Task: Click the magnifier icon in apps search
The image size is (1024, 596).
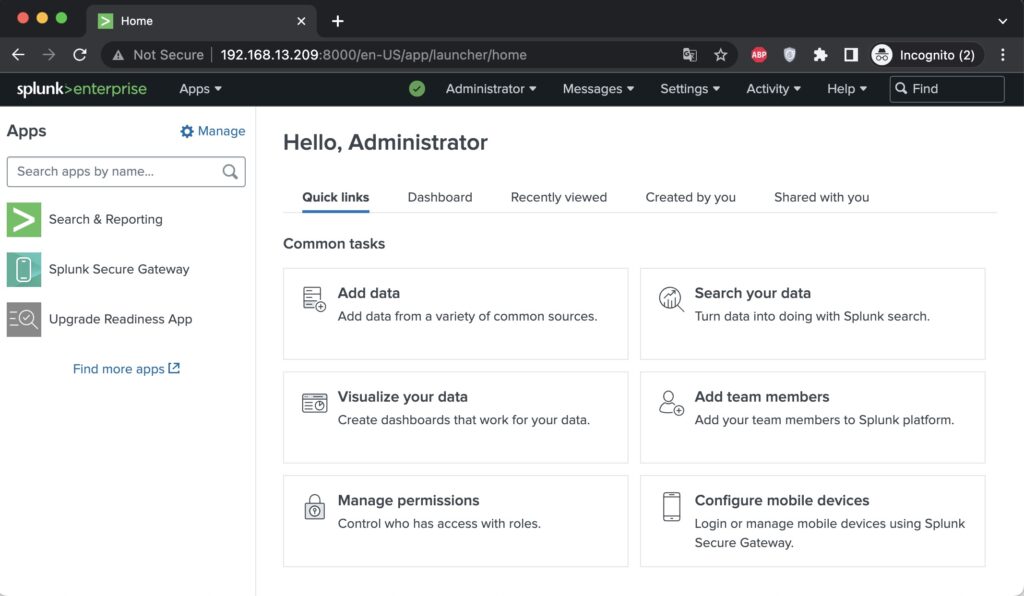Action: tap(230, 172)
